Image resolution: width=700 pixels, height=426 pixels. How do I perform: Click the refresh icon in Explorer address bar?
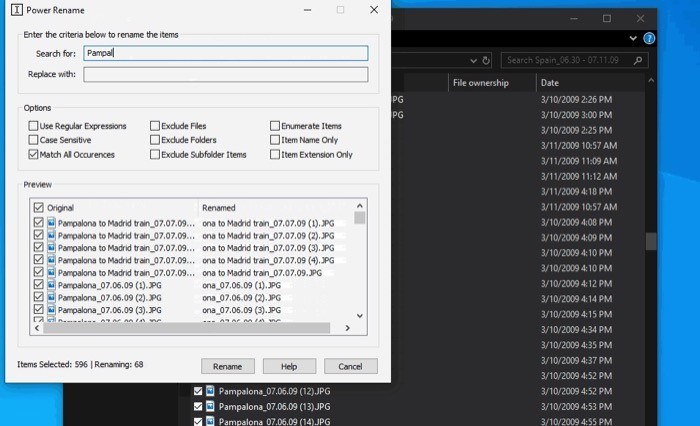486,60
